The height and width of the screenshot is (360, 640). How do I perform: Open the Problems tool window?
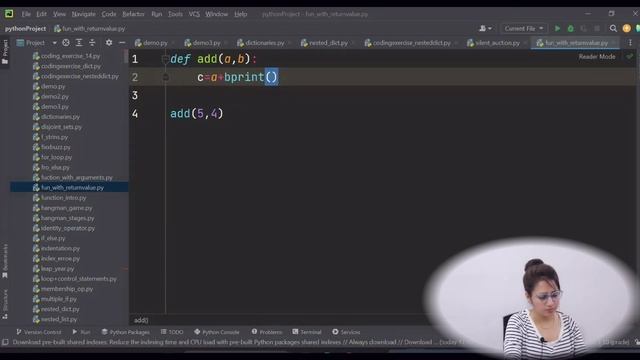click(x=267, y=332)
